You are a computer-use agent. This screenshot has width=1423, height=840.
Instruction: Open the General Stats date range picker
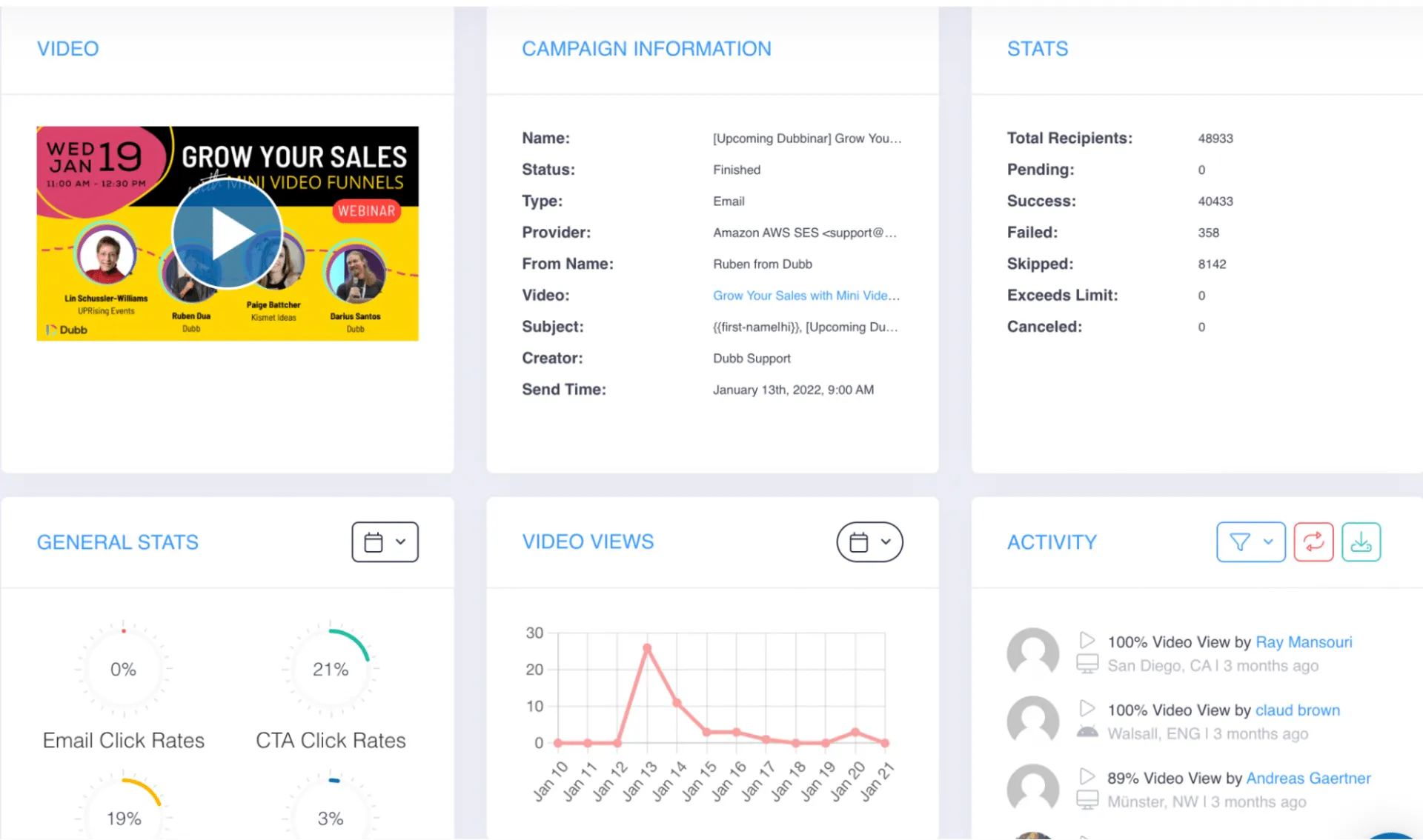pos(385,542)
